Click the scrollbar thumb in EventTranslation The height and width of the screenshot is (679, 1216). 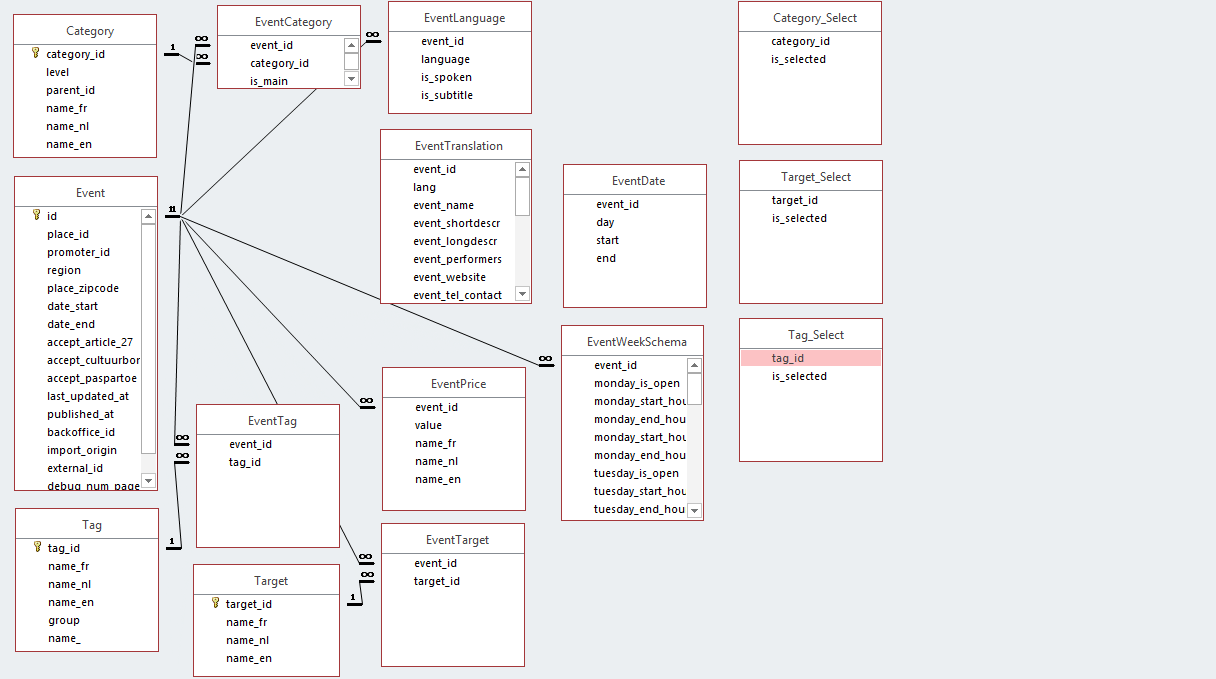click(522, 196)
